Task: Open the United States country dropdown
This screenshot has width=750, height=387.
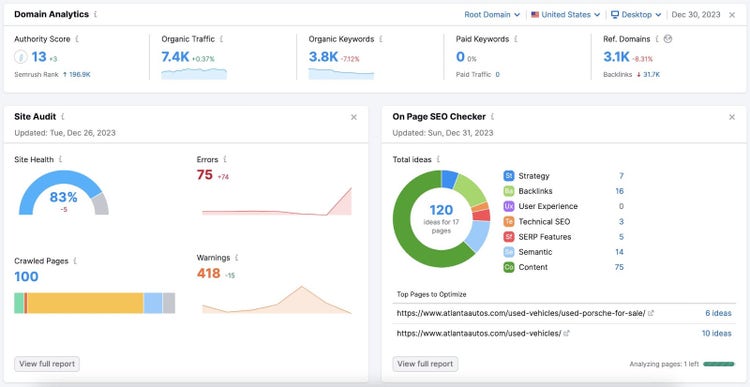Action: [565, 15]
